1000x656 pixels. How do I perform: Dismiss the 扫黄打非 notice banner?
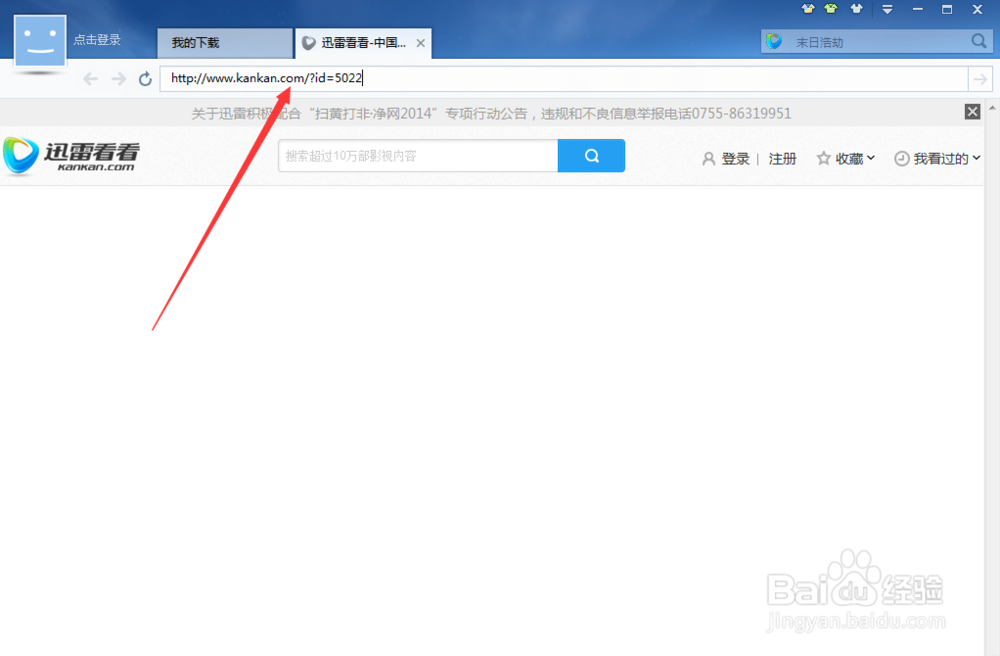tap(972, 111)
